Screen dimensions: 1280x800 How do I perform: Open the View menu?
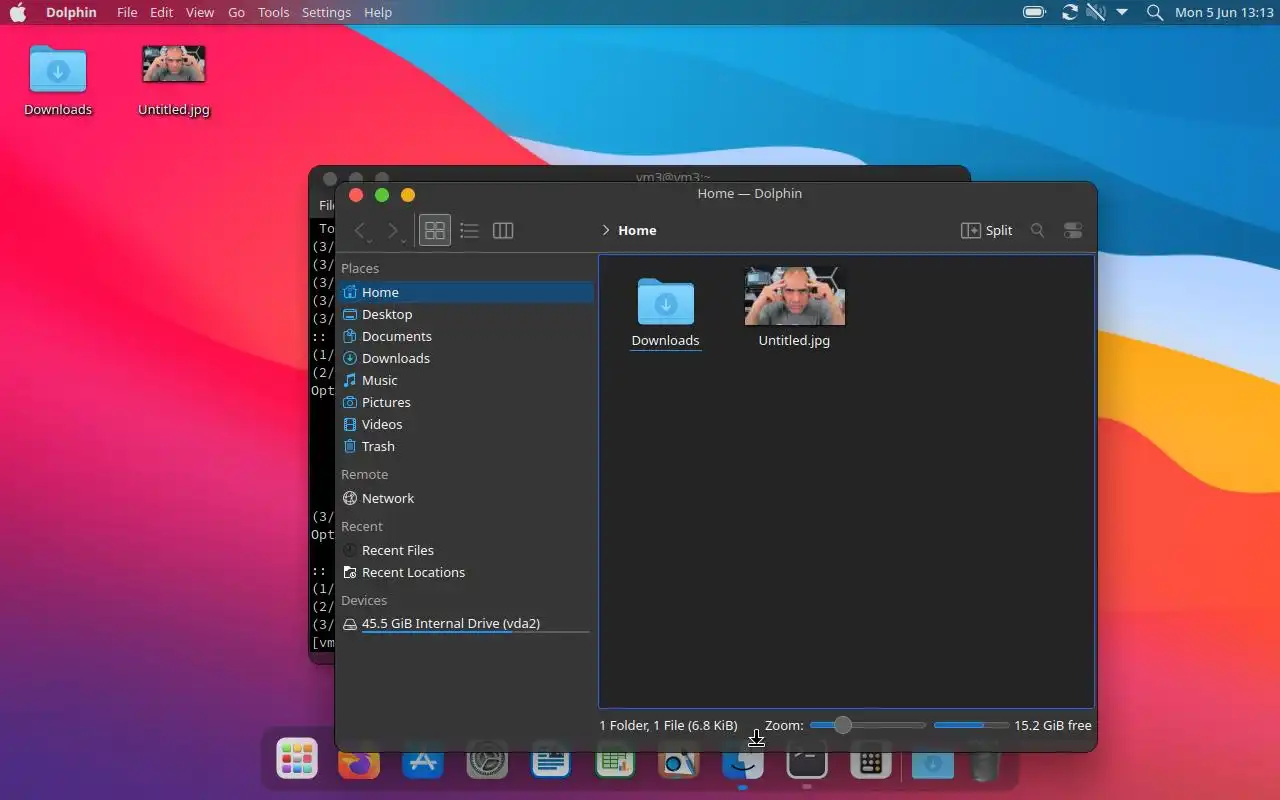[x=200, y=12]
